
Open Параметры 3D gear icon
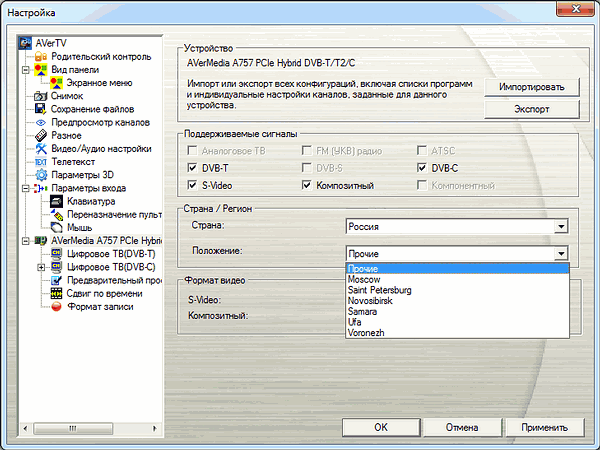41,175
